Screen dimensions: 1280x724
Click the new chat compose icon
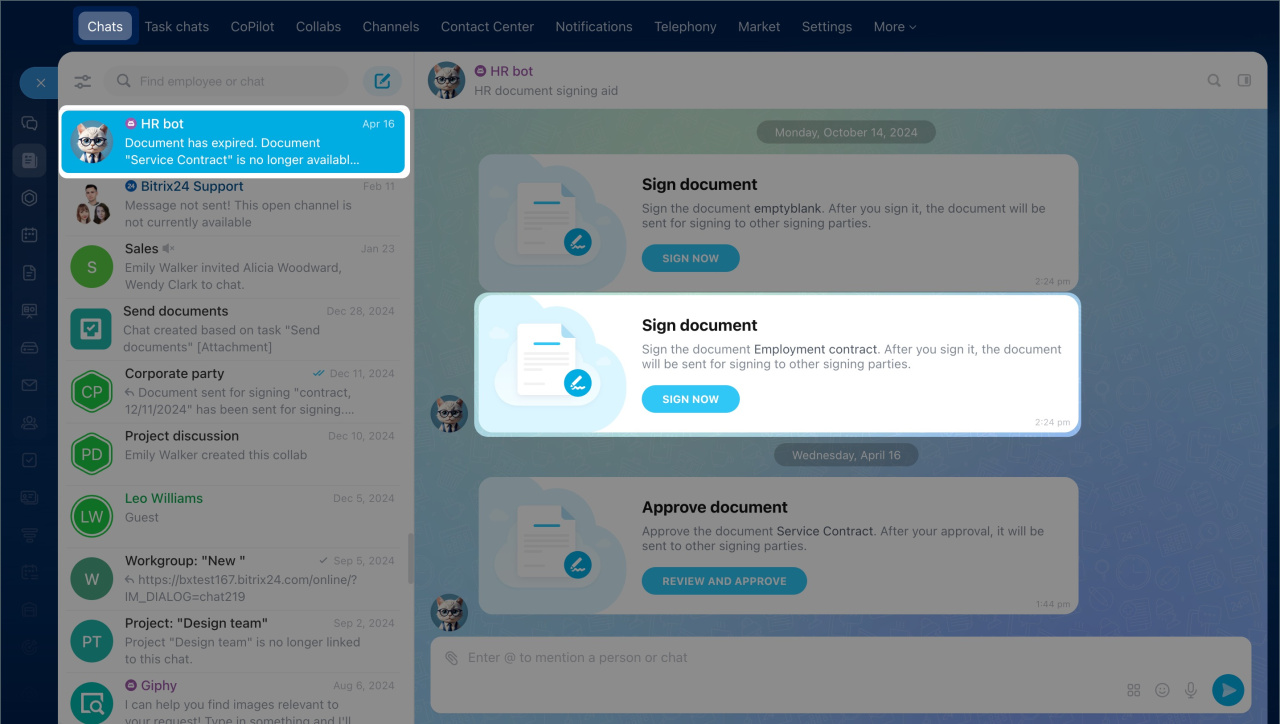(382, 81)
